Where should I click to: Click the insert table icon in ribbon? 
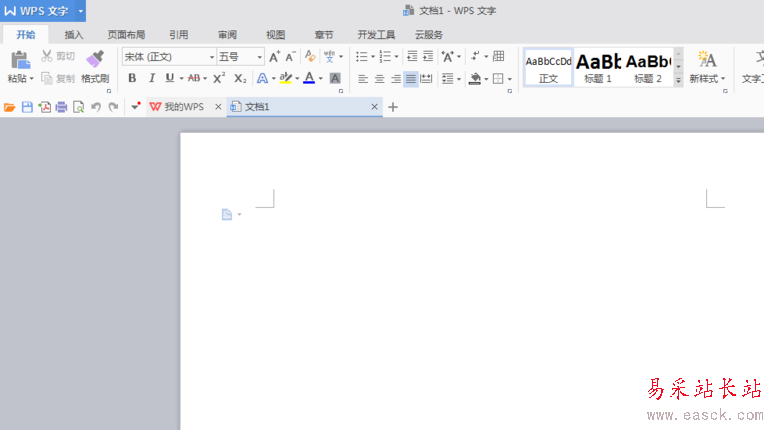(498, 56)
